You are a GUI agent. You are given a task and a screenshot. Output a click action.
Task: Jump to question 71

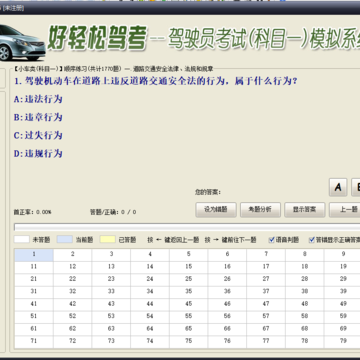click(x=34, y=341)
